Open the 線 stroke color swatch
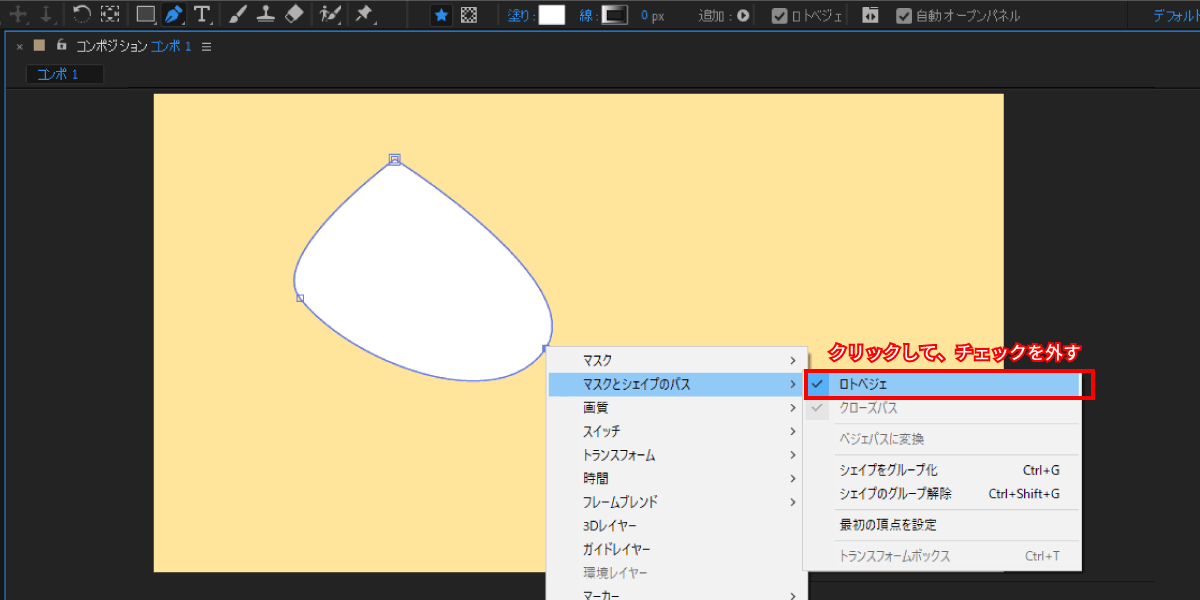 pyautogui.click(x=615, y=15)
